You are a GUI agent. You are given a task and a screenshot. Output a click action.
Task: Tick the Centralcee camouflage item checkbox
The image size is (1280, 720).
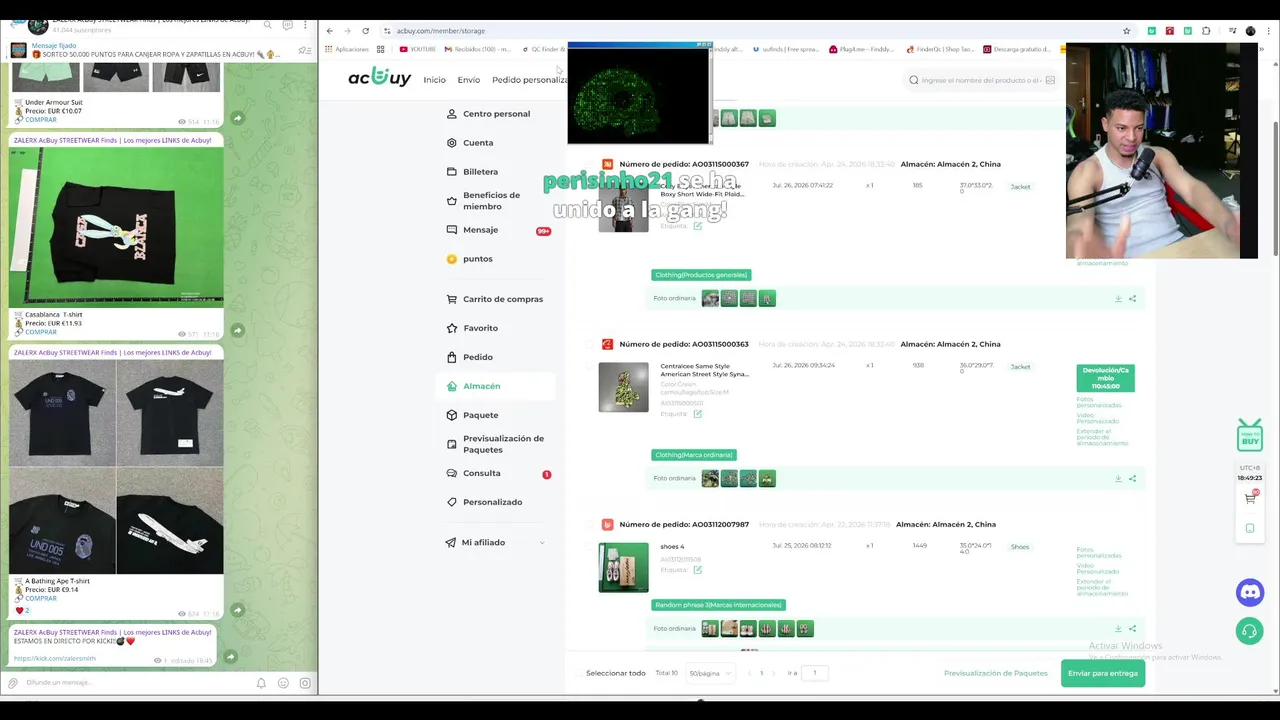pos(588,366)
